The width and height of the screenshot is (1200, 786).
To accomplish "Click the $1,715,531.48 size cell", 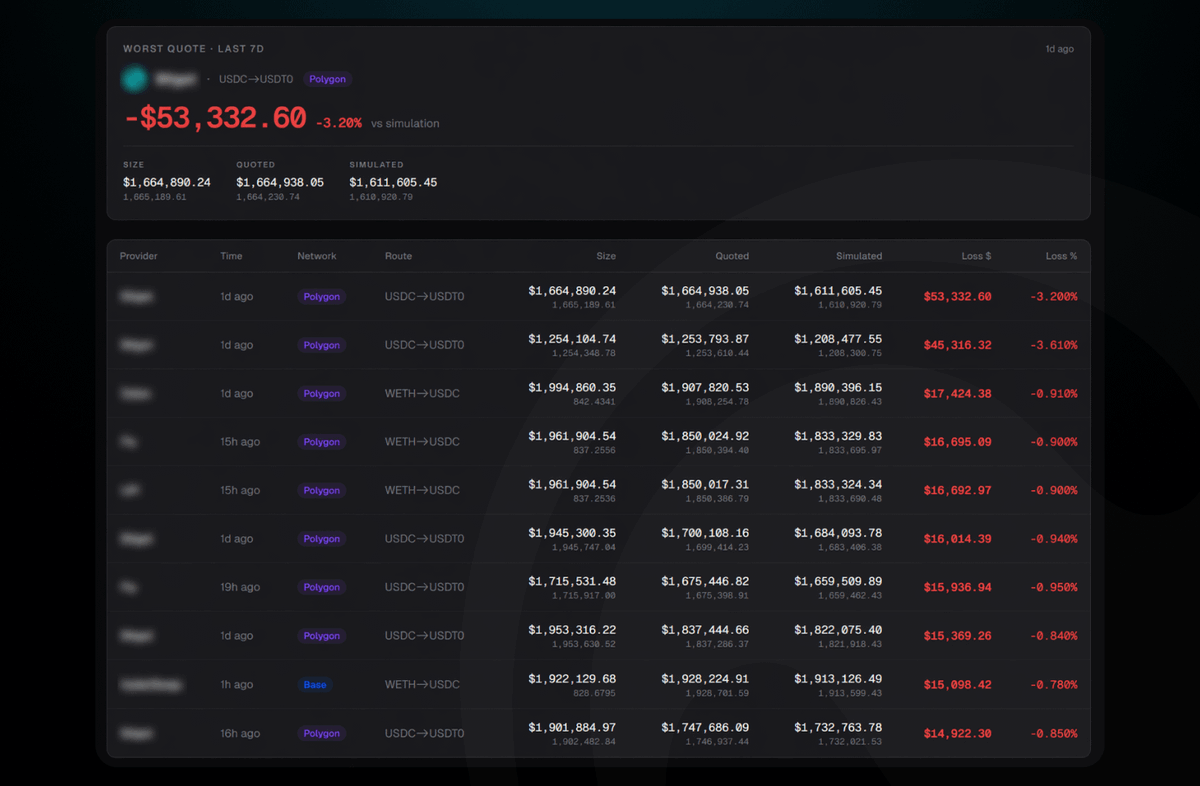I will [x=572, y=582].
